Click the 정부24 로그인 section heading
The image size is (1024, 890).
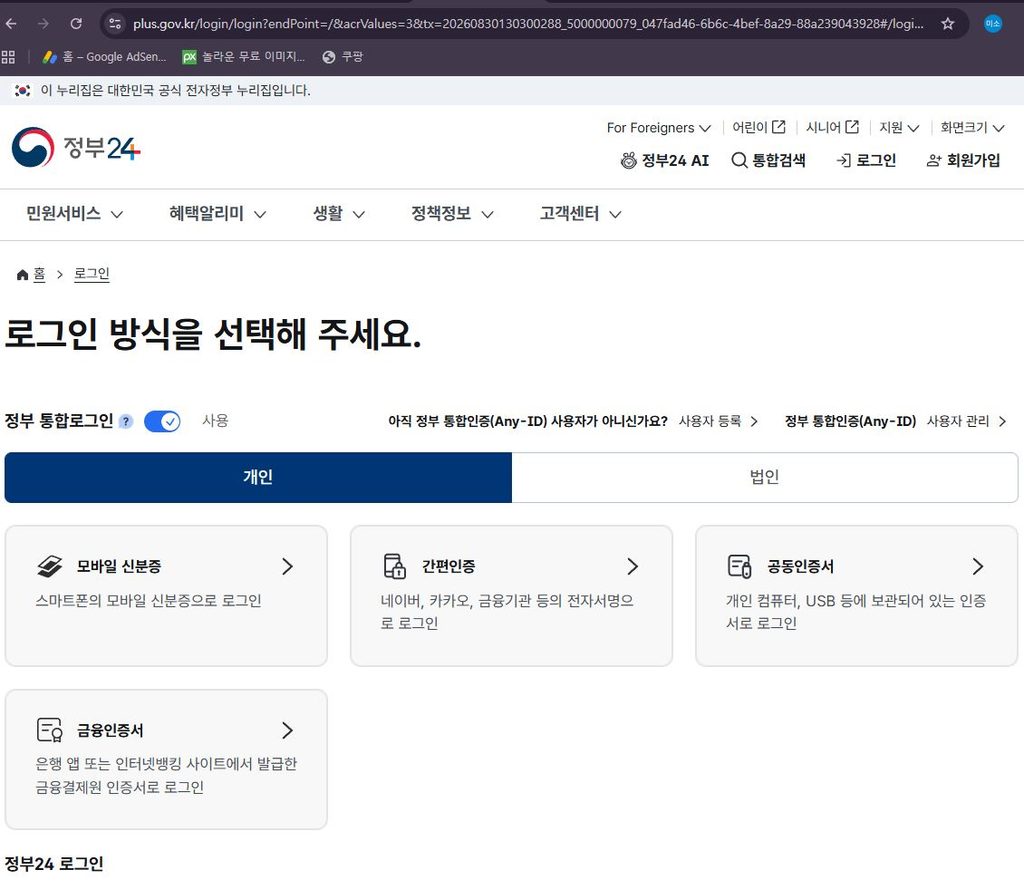pos(54,865)
